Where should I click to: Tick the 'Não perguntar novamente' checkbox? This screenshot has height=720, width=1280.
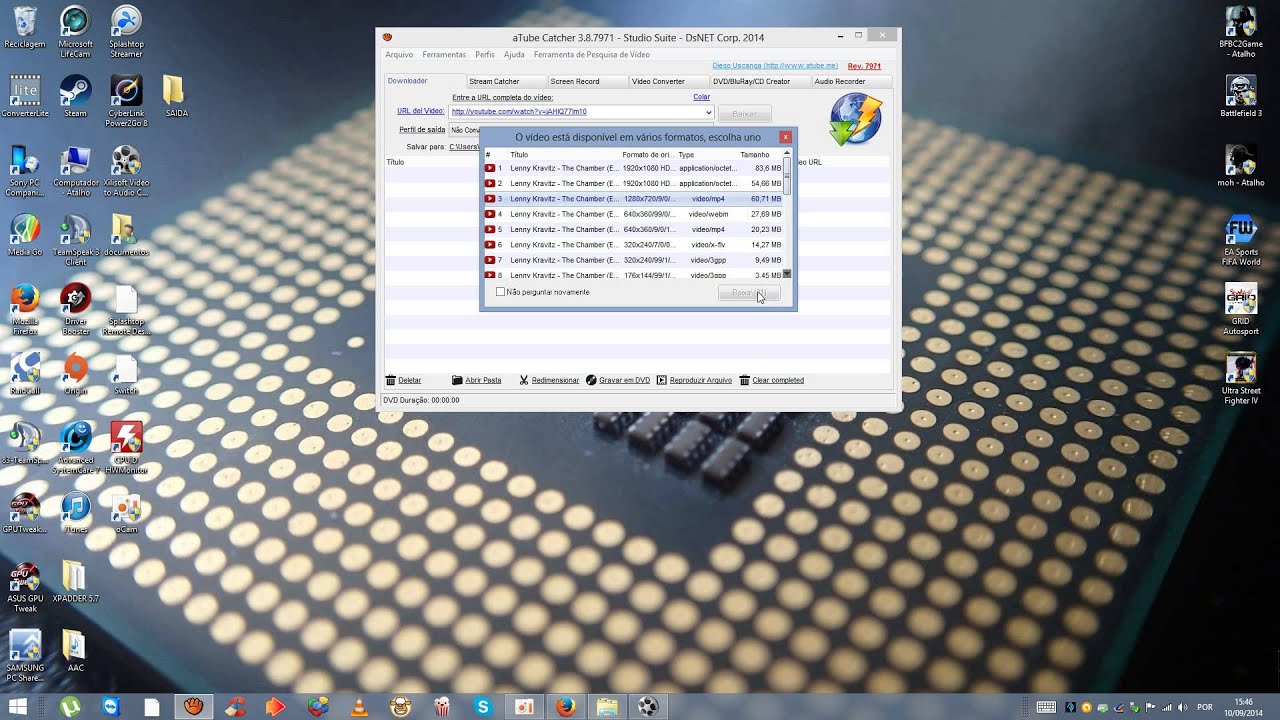click(501, 292)
